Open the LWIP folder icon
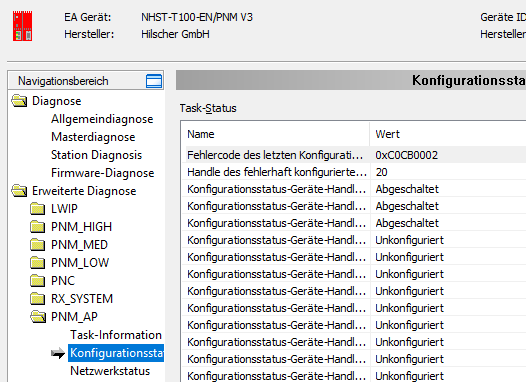 point(37,209)
